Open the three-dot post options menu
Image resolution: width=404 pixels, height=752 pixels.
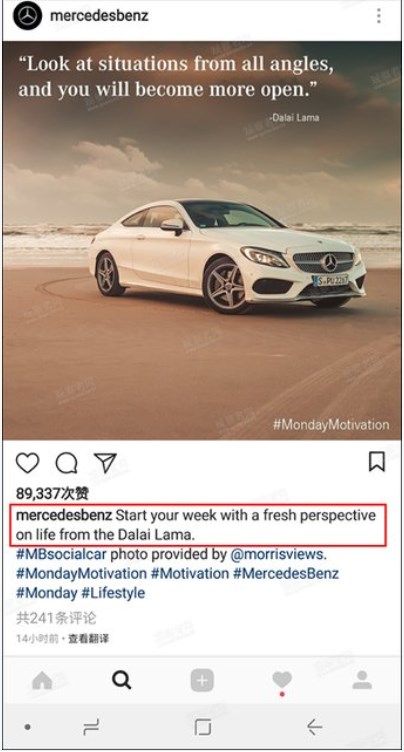[x=379, y=16]
